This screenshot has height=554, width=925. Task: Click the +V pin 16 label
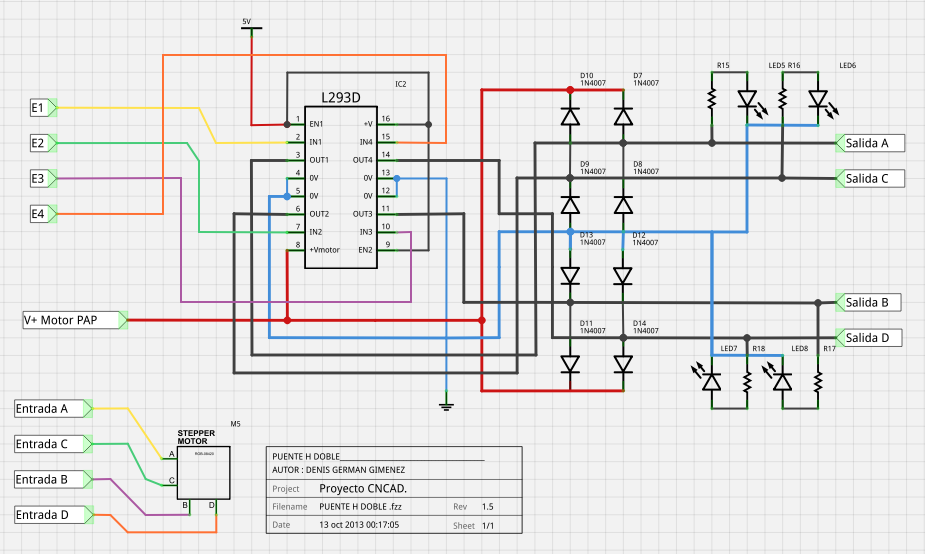click(368, 124)
